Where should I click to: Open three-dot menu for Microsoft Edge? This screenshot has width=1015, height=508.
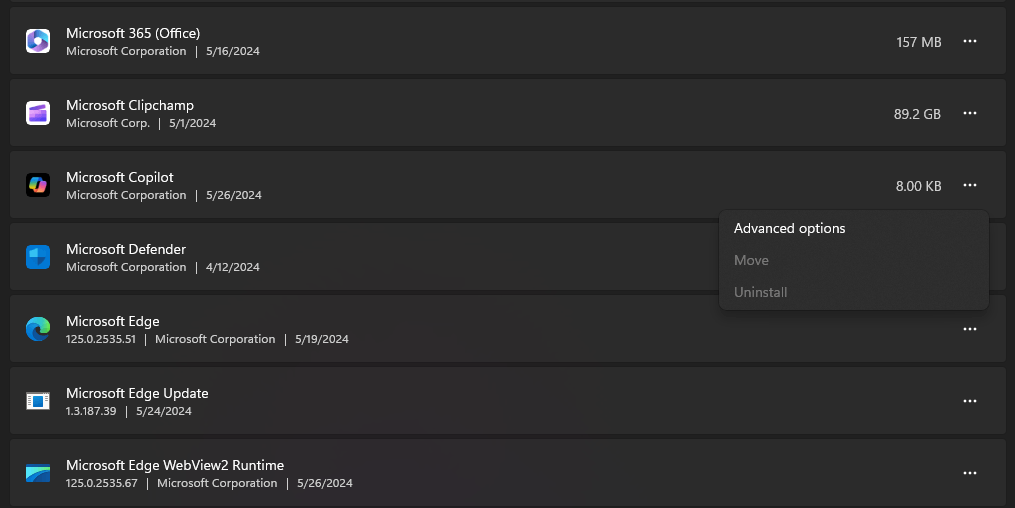click(969, 329)
